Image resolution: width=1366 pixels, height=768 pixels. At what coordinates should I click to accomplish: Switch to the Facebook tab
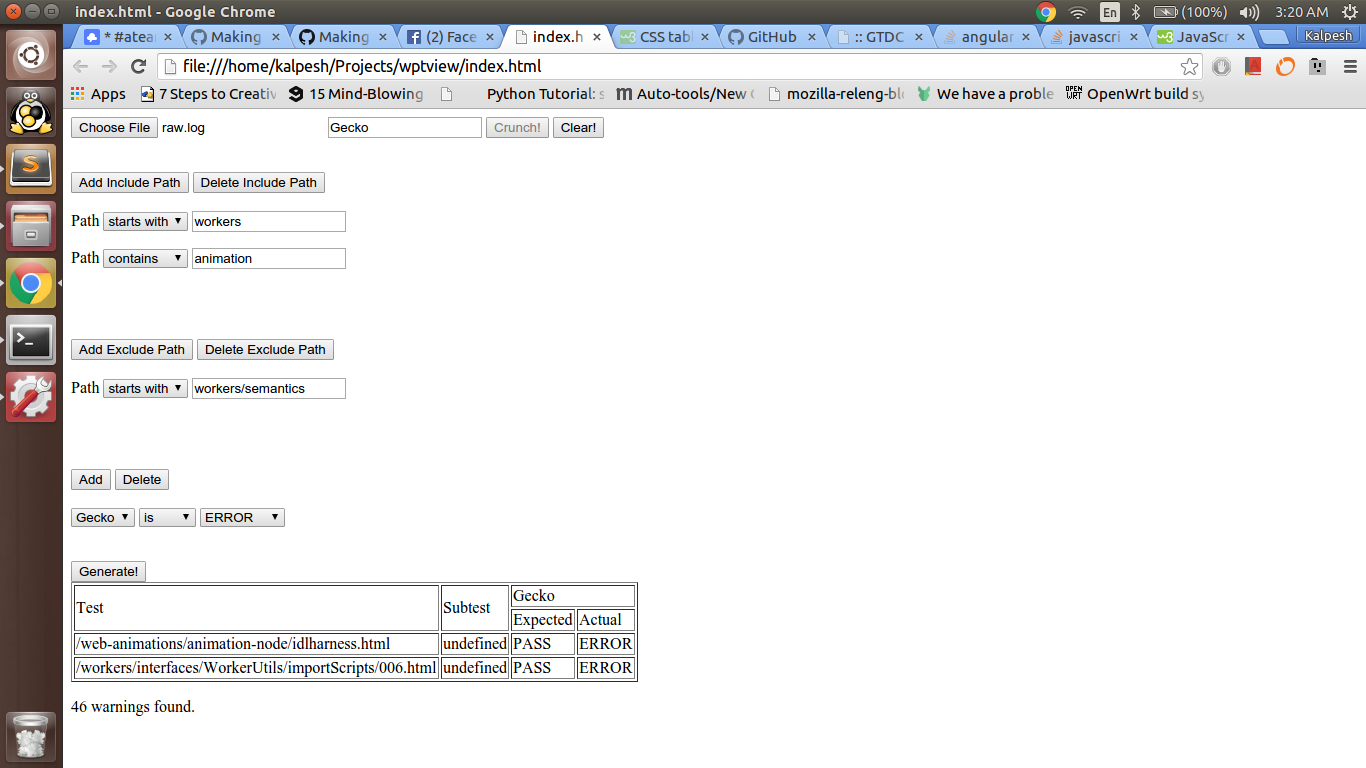click(x=450, y=37)
